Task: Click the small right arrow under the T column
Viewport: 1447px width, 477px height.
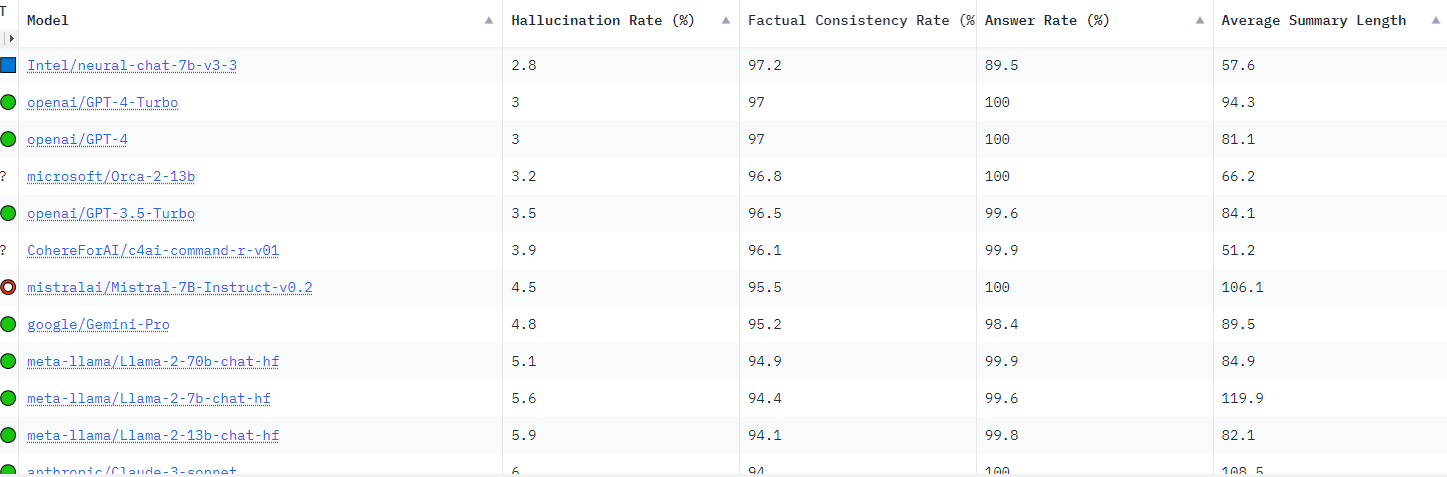Action: 11,38
